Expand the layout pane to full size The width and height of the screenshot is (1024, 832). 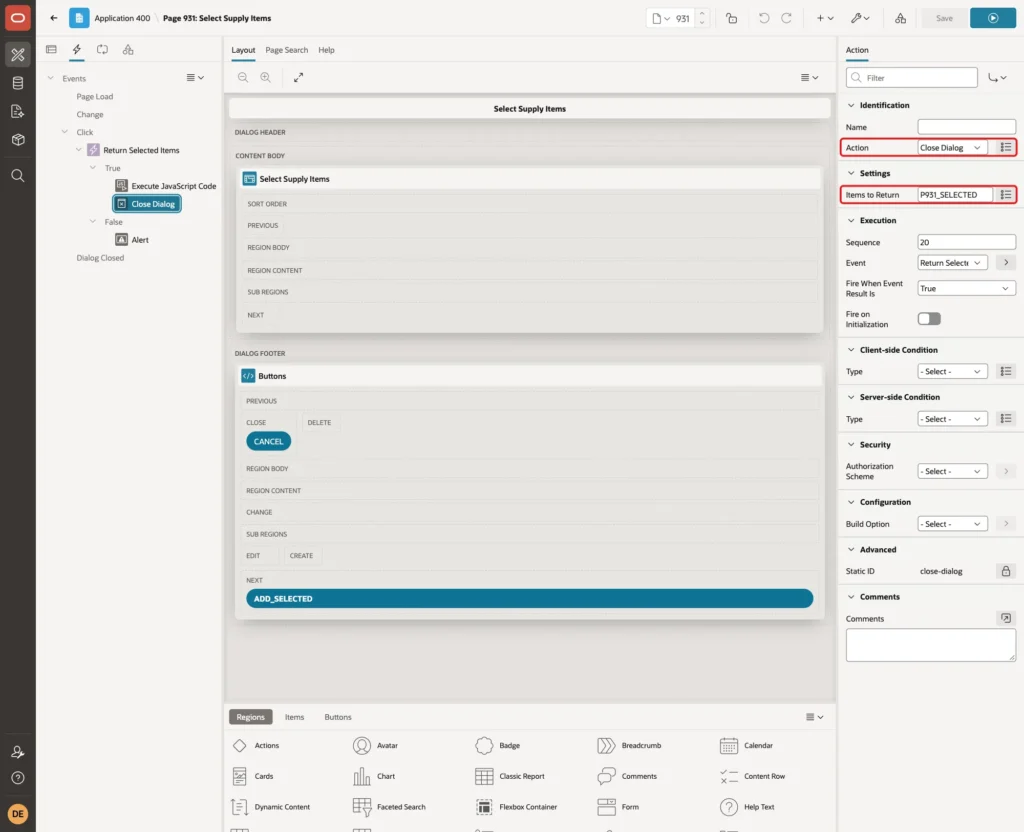pos(298,77)
